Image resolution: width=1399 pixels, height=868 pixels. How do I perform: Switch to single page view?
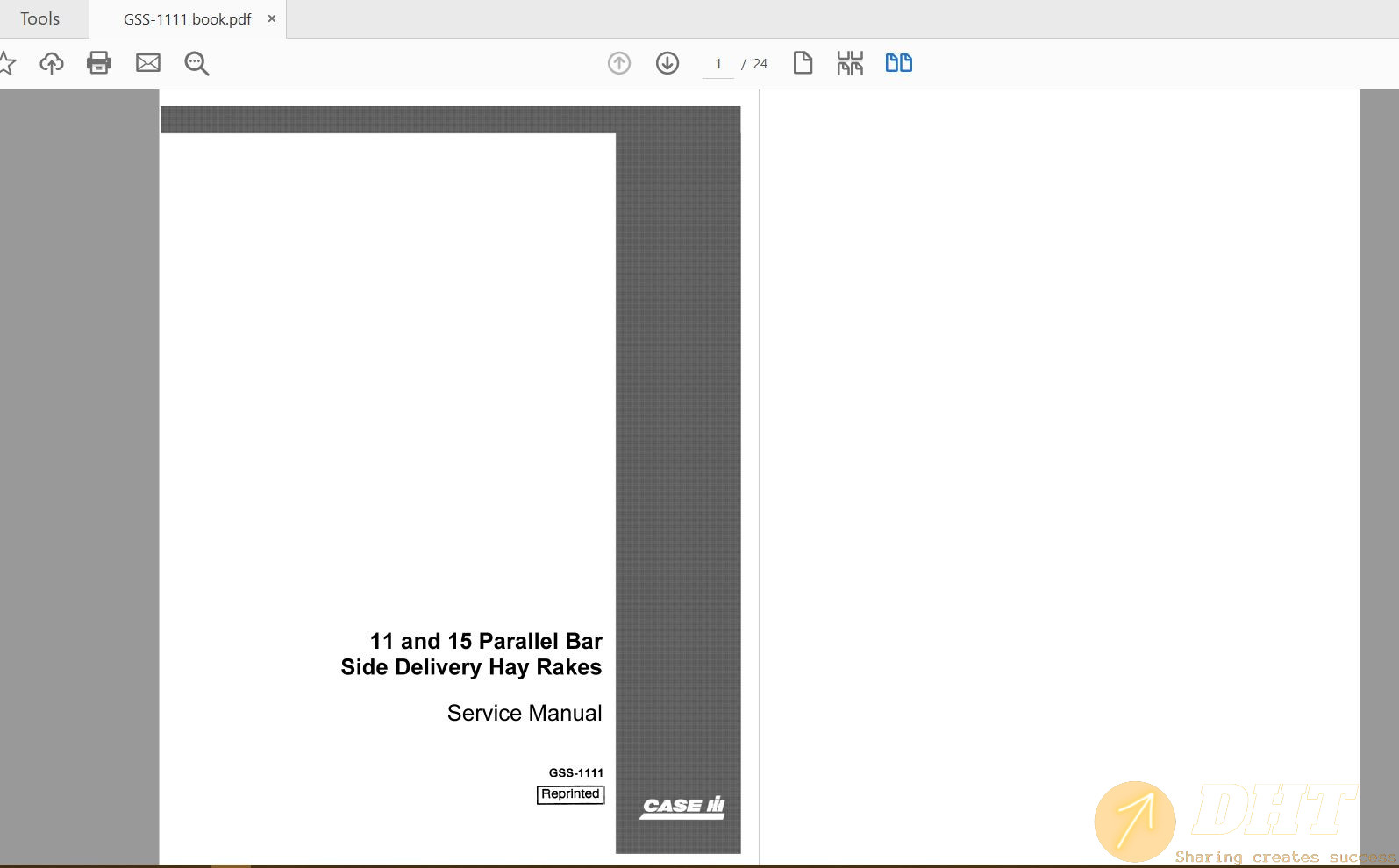803,63
